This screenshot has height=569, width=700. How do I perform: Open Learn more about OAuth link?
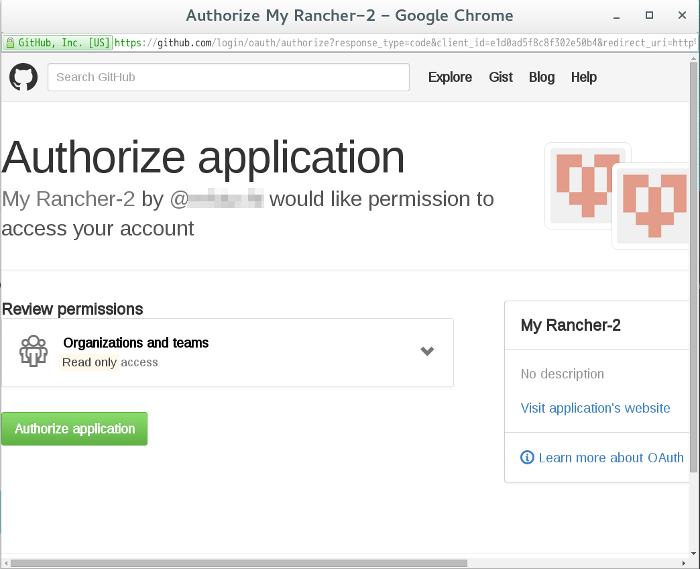coord(611,457)
